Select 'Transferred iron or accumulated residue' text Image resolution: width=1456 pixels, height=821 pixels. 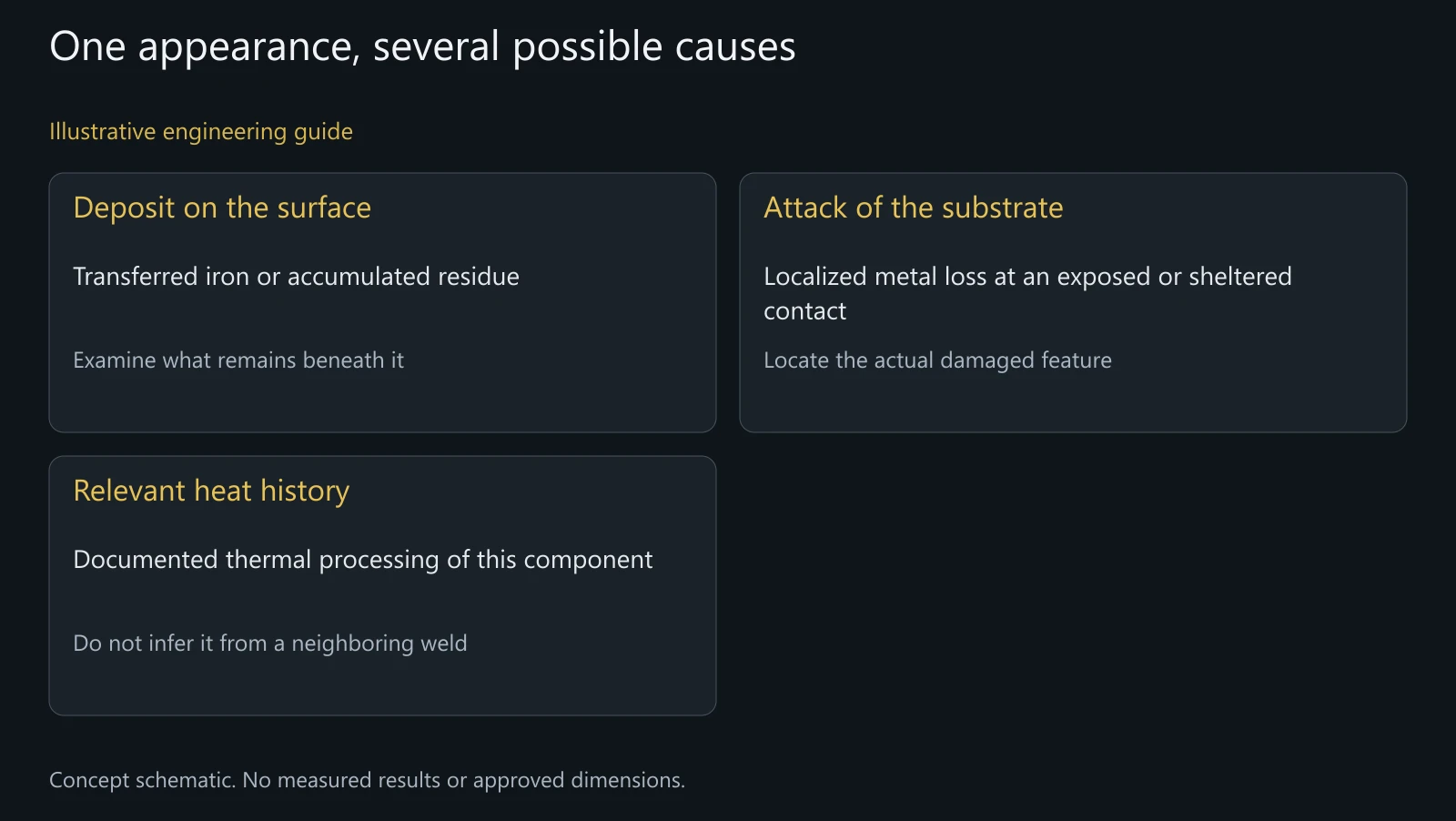point(296,277)
